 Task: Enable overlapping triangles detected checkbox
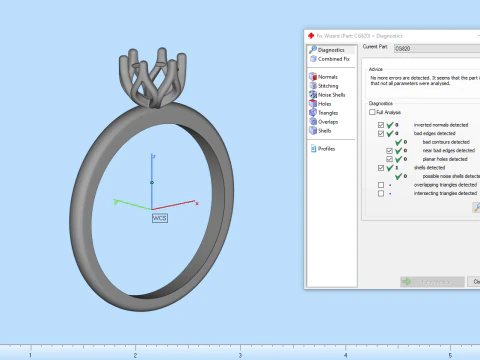(381, 185)
